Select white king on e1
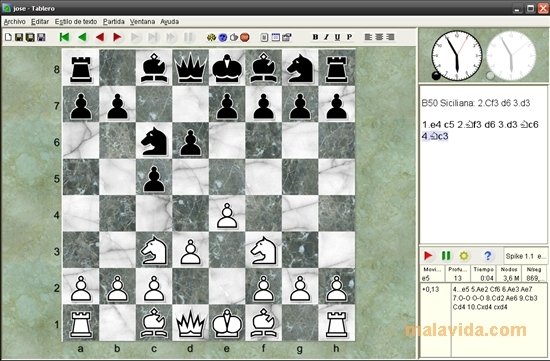The image size is (550, 361). [227, 322]
